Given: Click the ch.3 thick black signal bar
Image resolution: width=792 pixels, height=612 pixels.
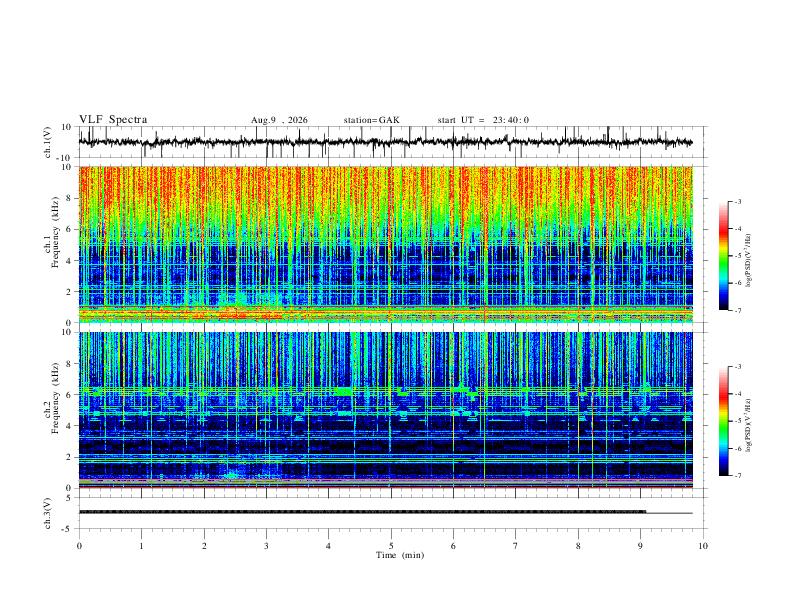Looking at the screenshot, I should point(362,512).
